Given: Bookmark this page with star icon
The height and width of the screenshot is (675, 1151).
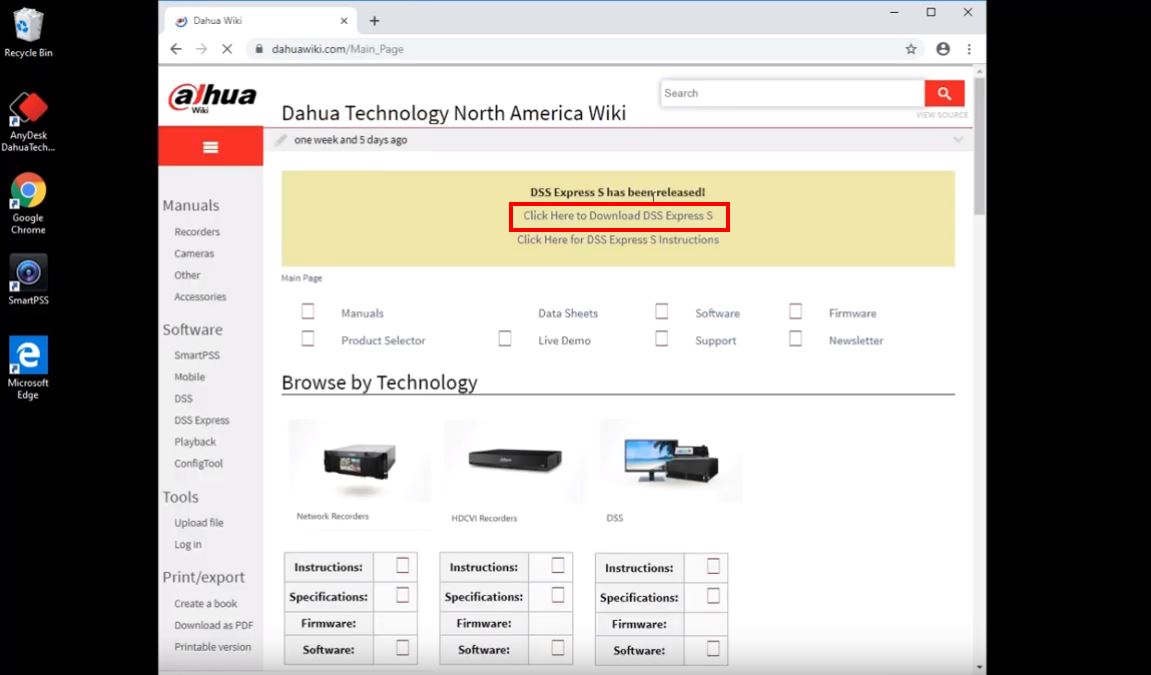Looking at the screenshot, I should [x=911, y=49].
